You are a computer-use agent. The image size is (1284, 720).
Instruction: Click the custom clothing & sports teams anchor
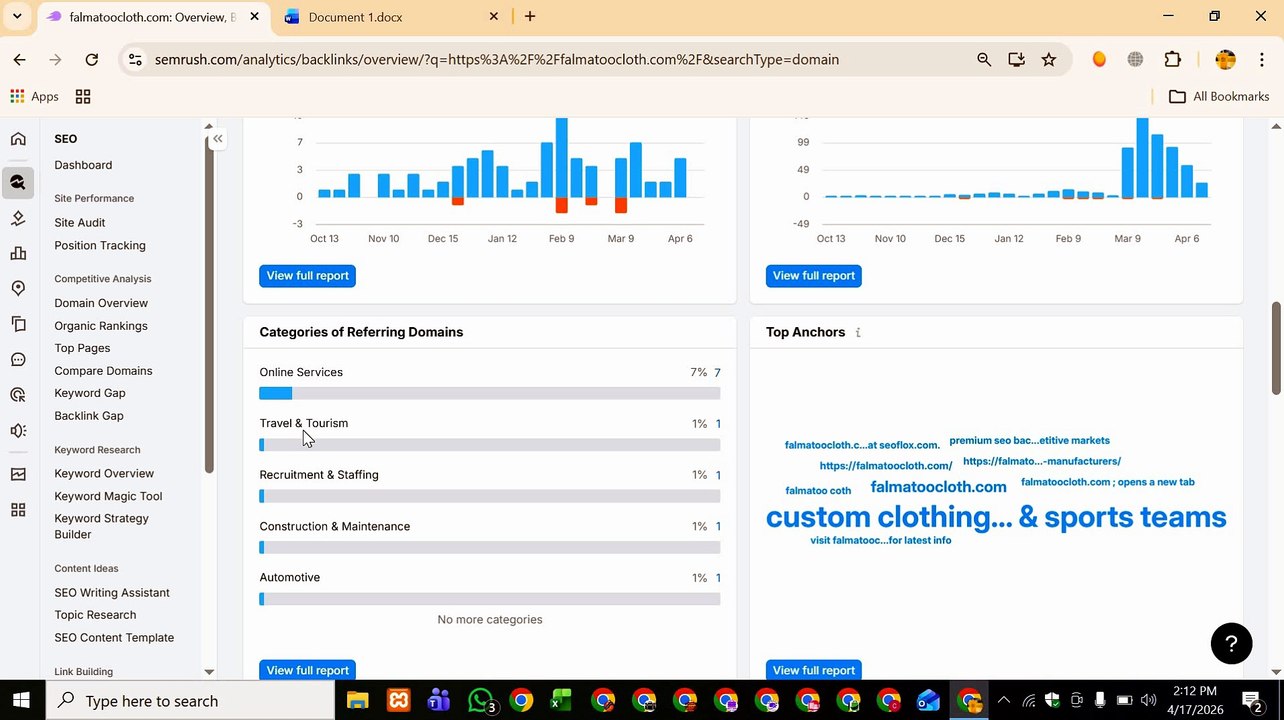(x=996, y=517)
